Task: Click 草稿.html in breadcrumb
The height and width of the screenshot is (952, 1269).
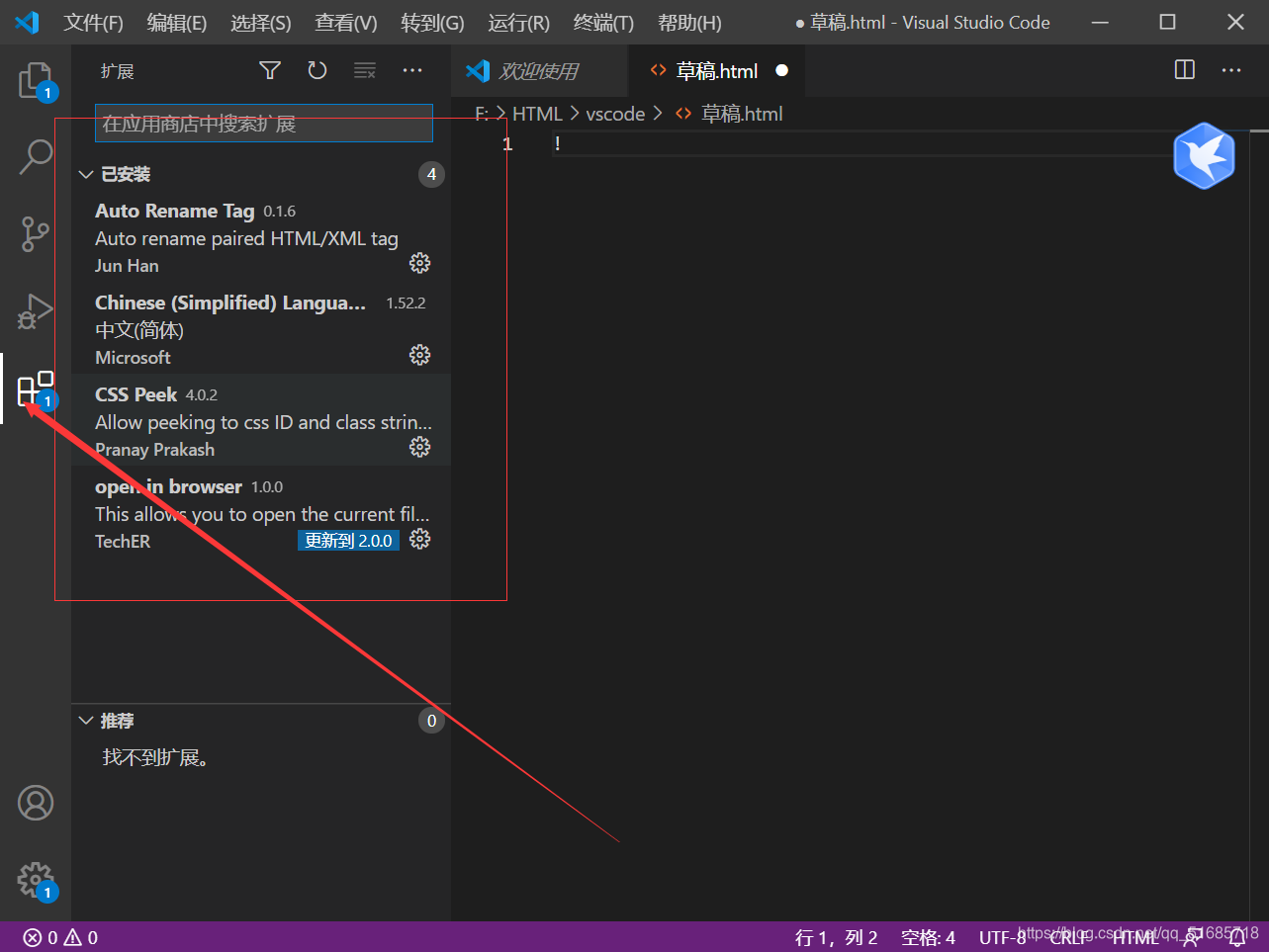Action: [742, 114]
